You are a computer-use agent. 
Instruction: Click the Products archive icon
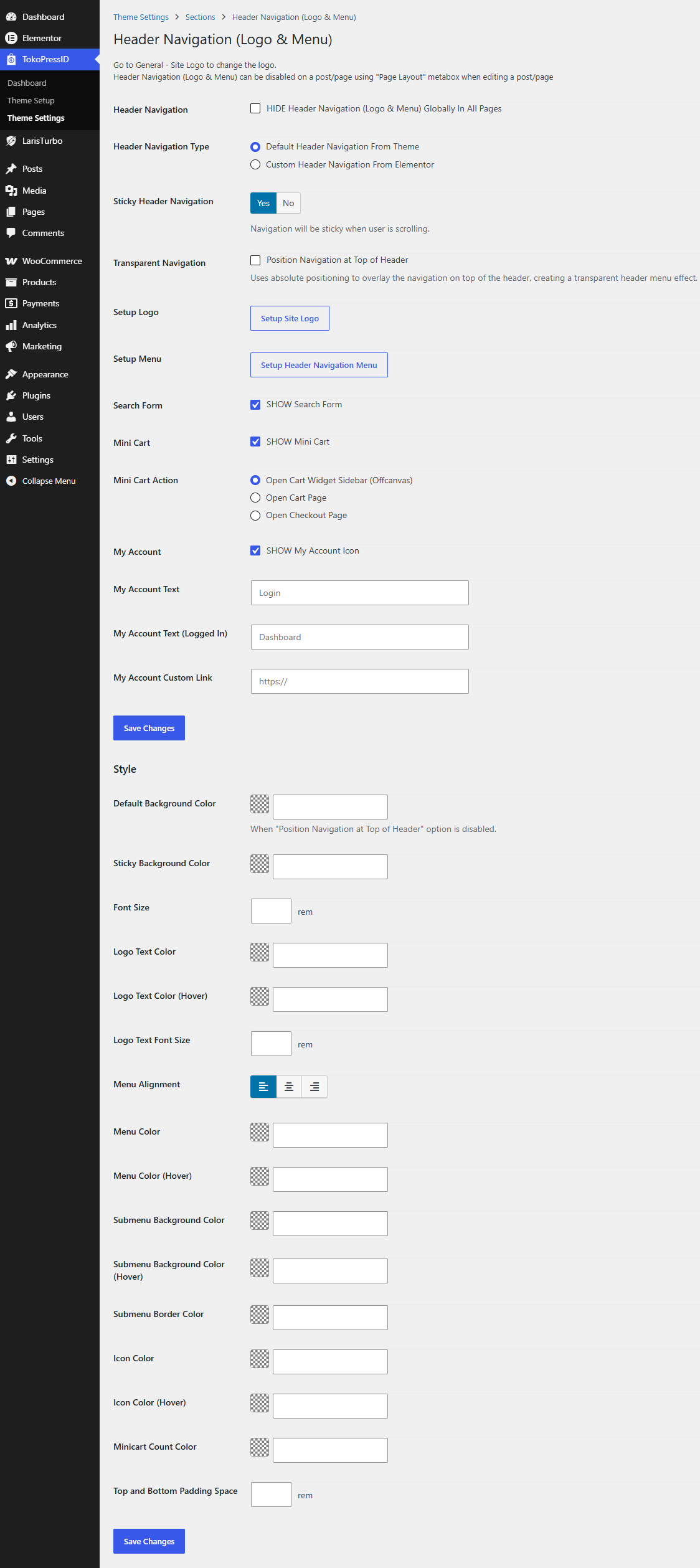tap(11, 282)
